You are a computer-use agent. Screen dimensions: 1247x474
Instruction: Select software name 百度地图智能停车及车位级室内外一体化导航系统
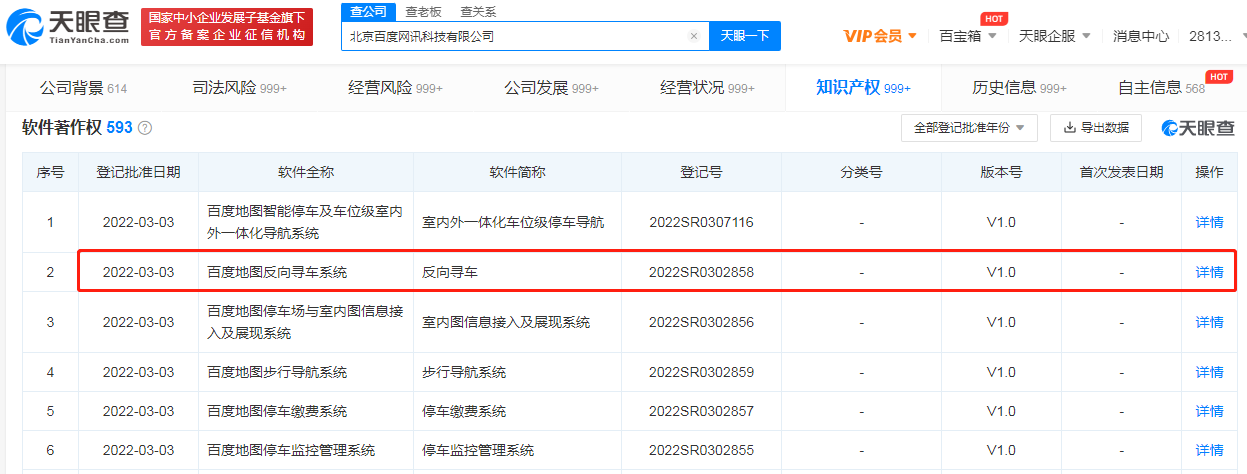click(305, 222)
